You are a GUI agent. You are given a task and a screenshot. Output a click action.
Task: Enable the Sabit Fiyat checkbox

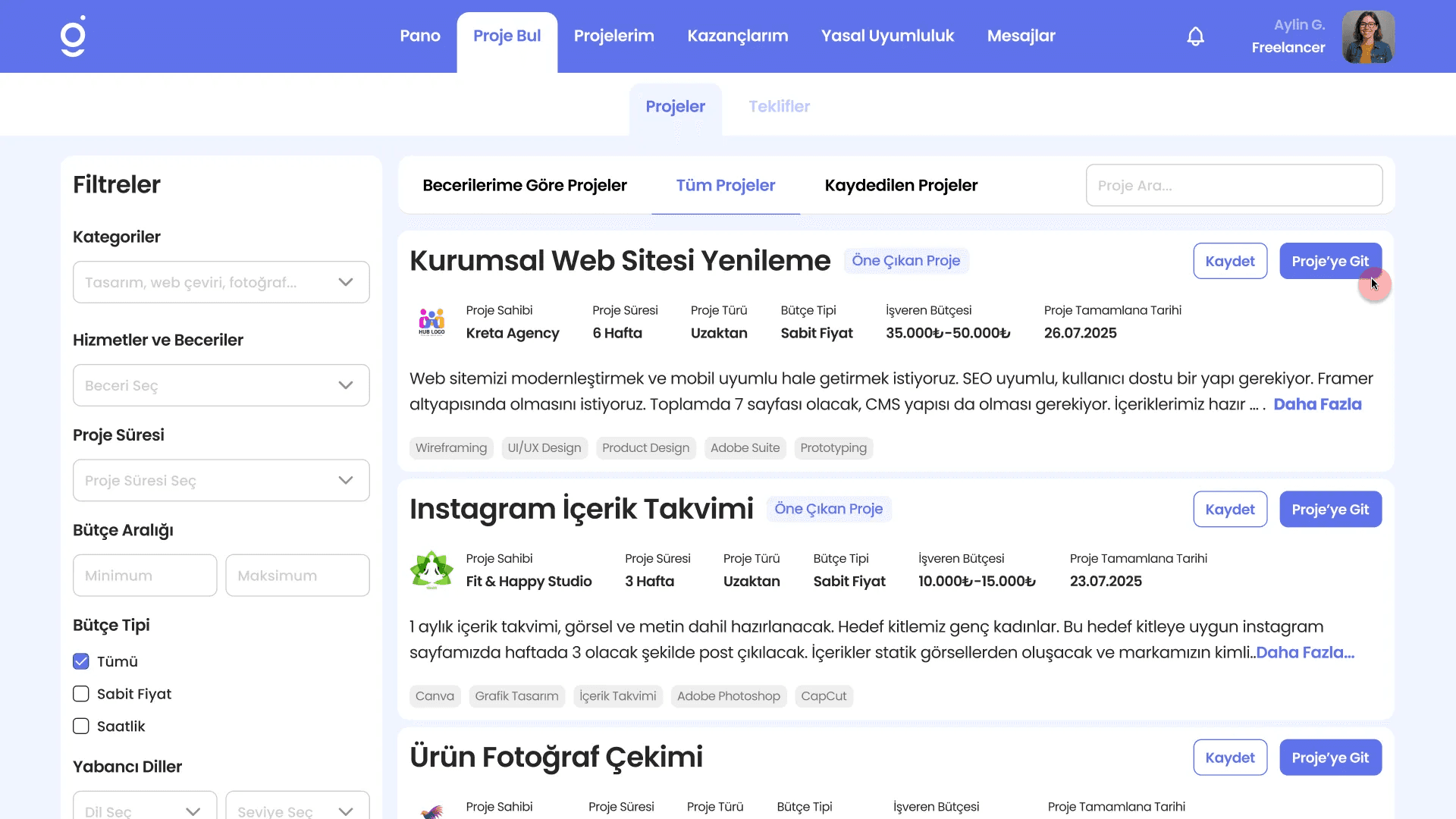(81, 694)
